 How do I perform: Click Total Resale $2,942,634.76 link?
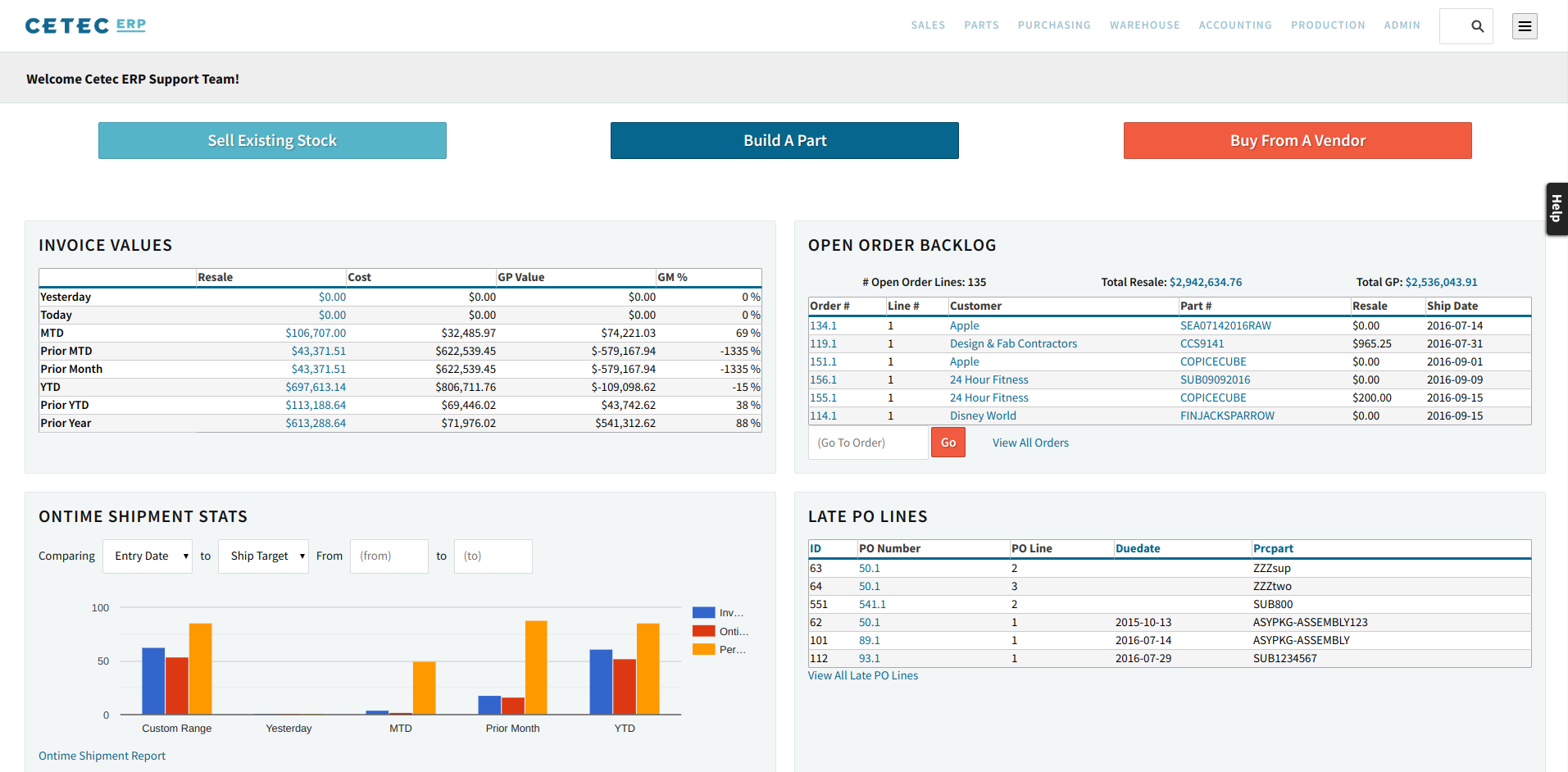(1205, 282)
